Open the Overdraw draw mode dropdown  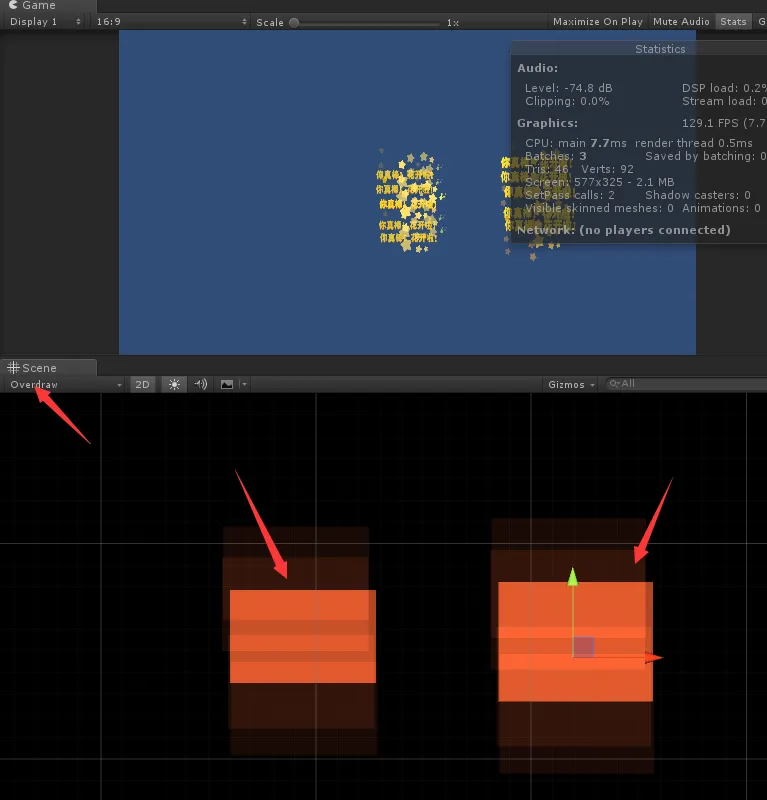tap(64, 384)
